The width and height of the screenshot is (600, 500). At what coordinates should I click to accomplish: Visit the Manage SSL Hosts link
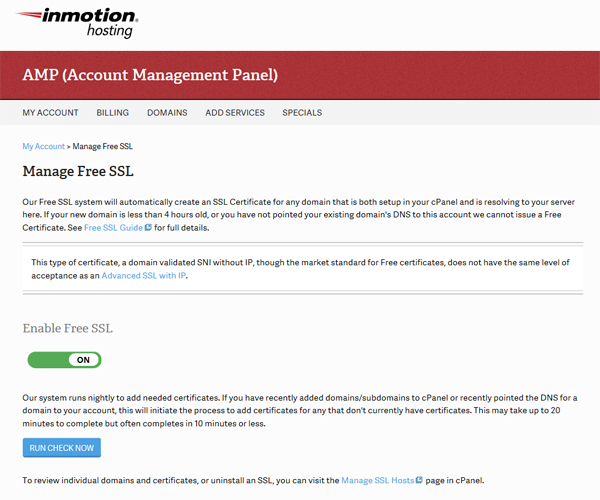(378, 480)
